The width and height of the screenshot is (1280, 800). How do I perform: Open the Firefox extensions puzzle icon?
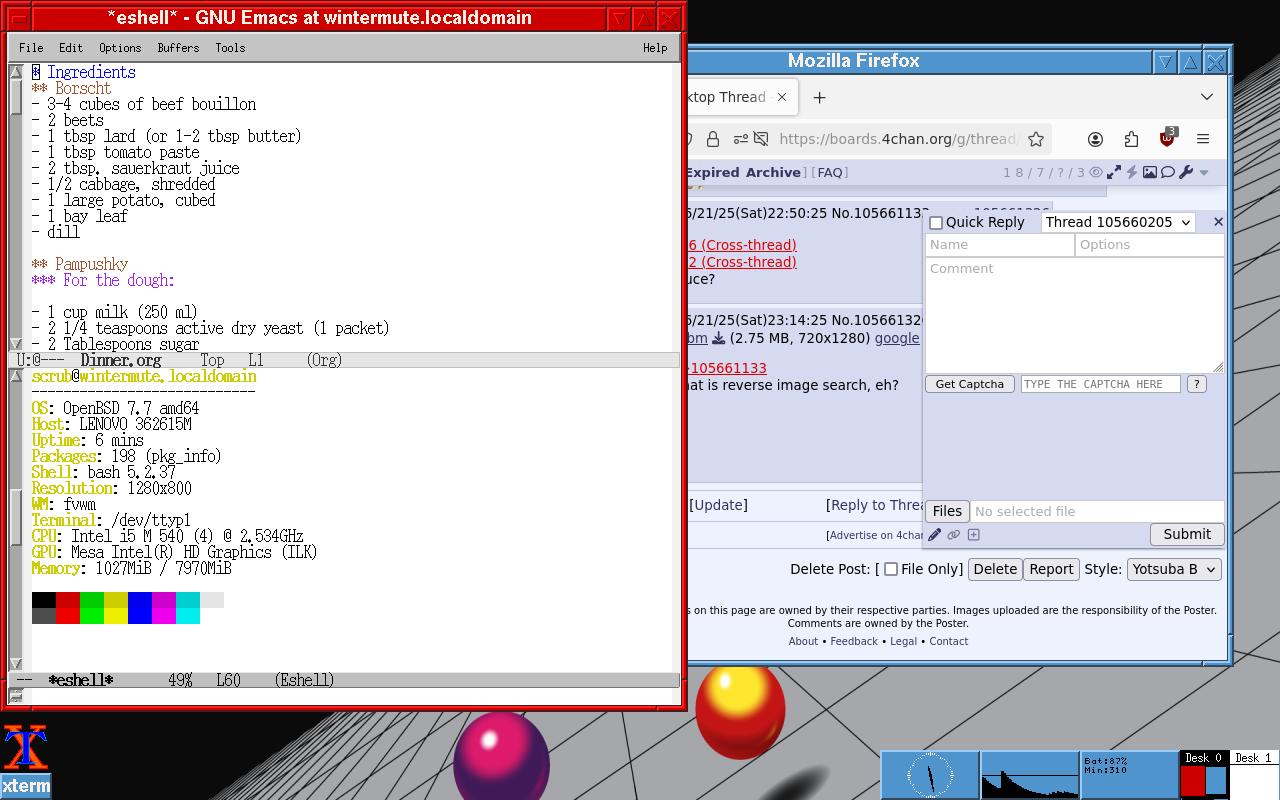click(x=1131, y=139)
